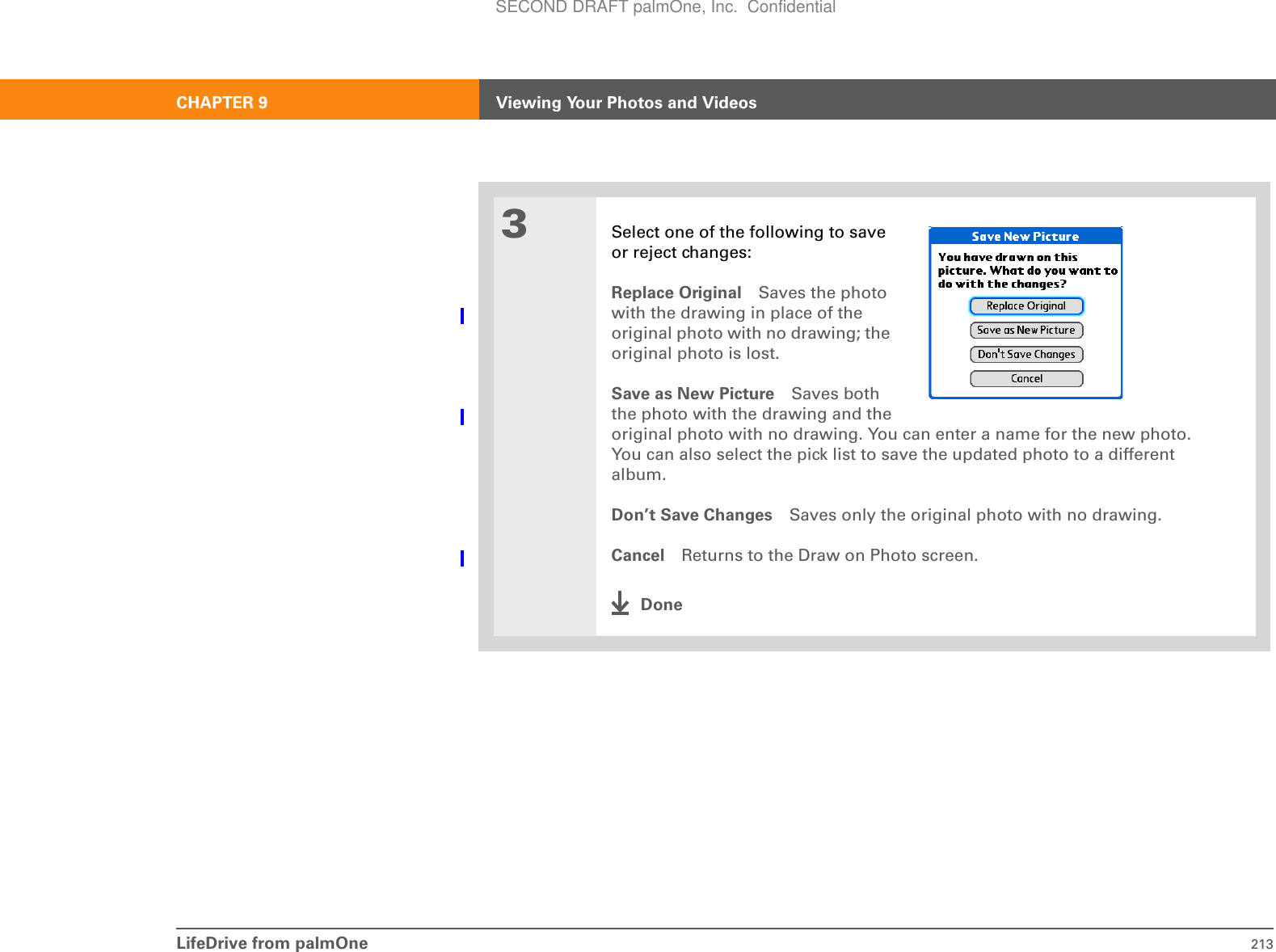Image resolution: width=1276 pixels, height=952 pixels.
Task: Click Saves only the original photo sentence
Action: pos(975,515)
